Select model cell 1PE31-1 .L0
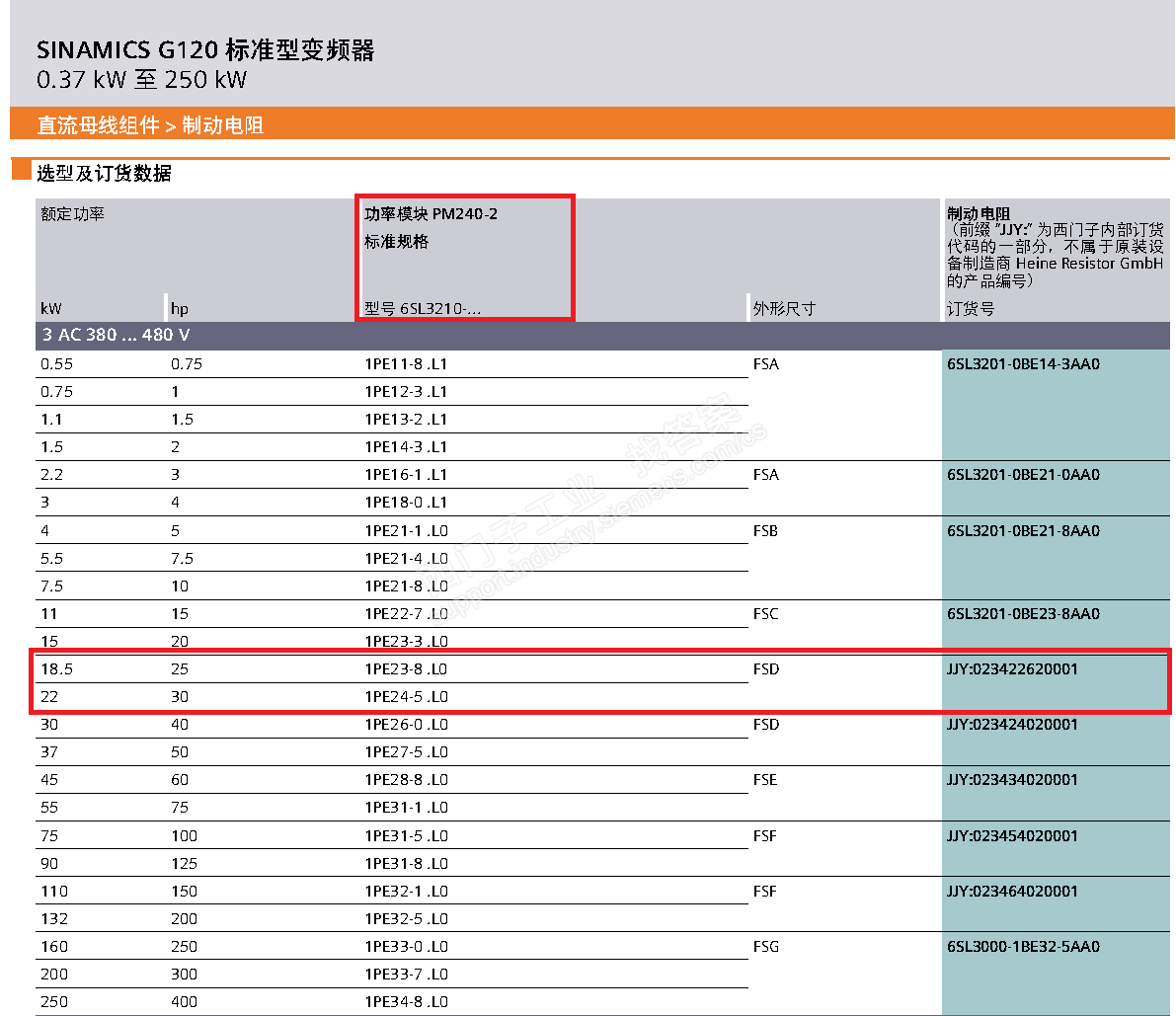The width and height of the screenshot is (1176, 1016). tap(406, 808)
